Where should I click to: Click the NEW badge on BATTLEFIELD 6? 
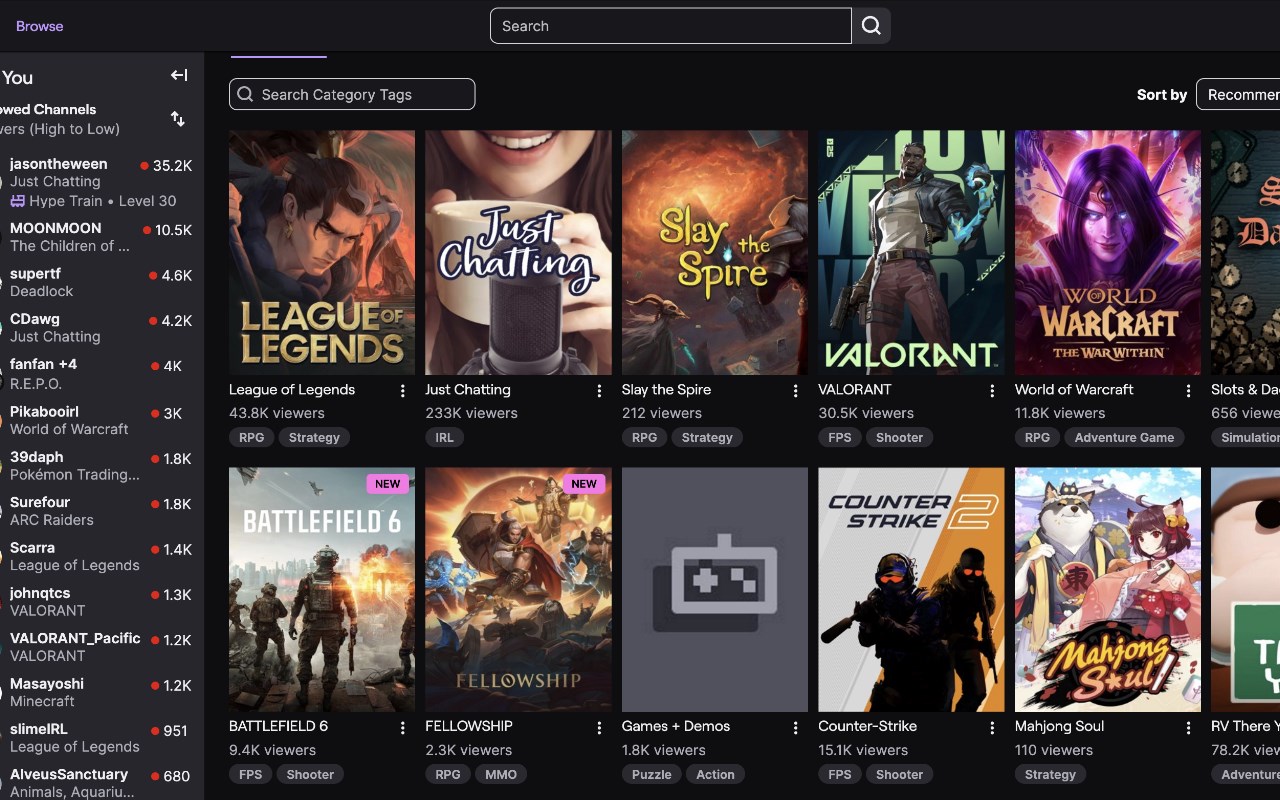(x=388, y=484)
